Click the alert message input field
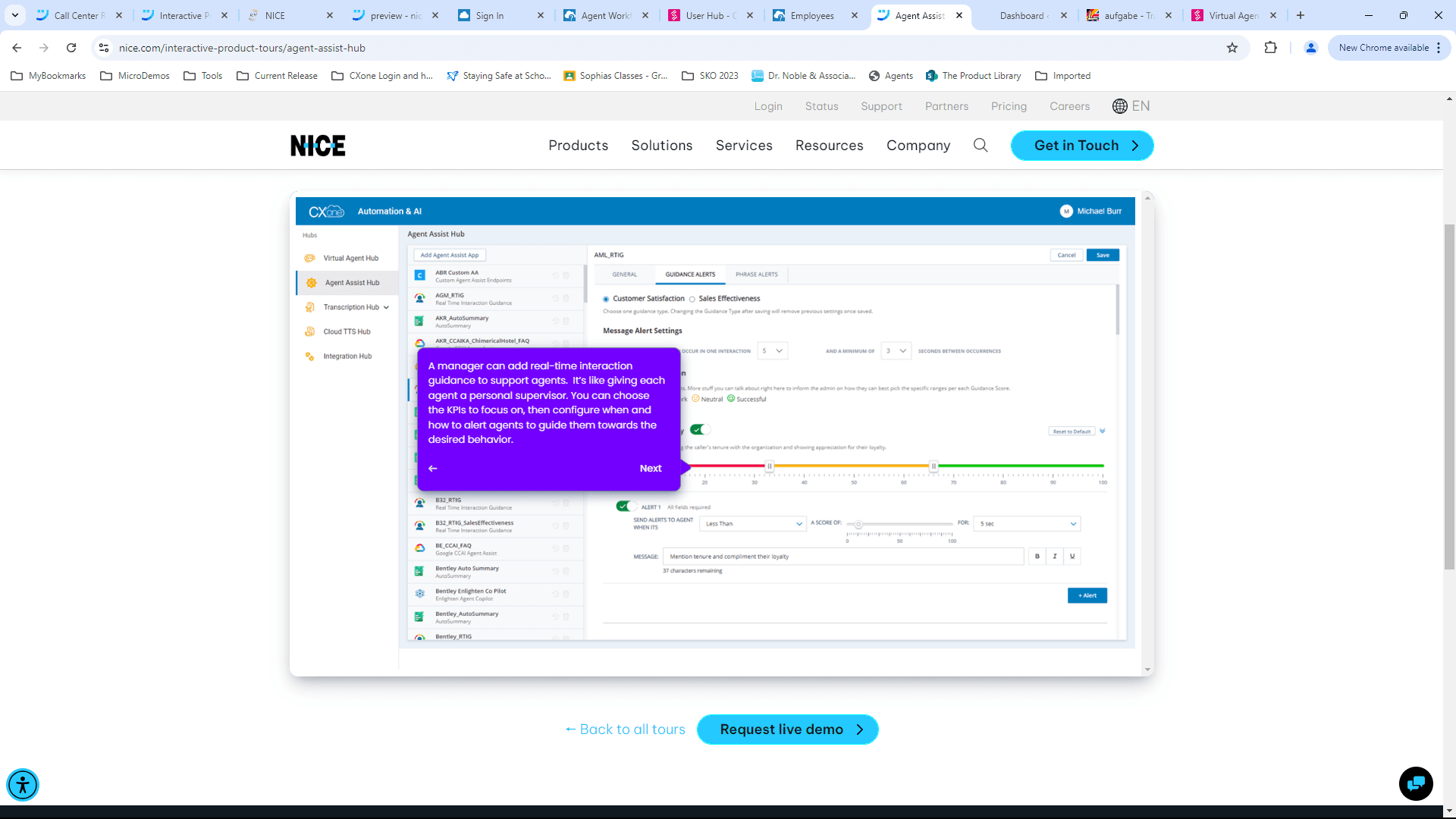1456x819 pixels. [x=843, y=557]
